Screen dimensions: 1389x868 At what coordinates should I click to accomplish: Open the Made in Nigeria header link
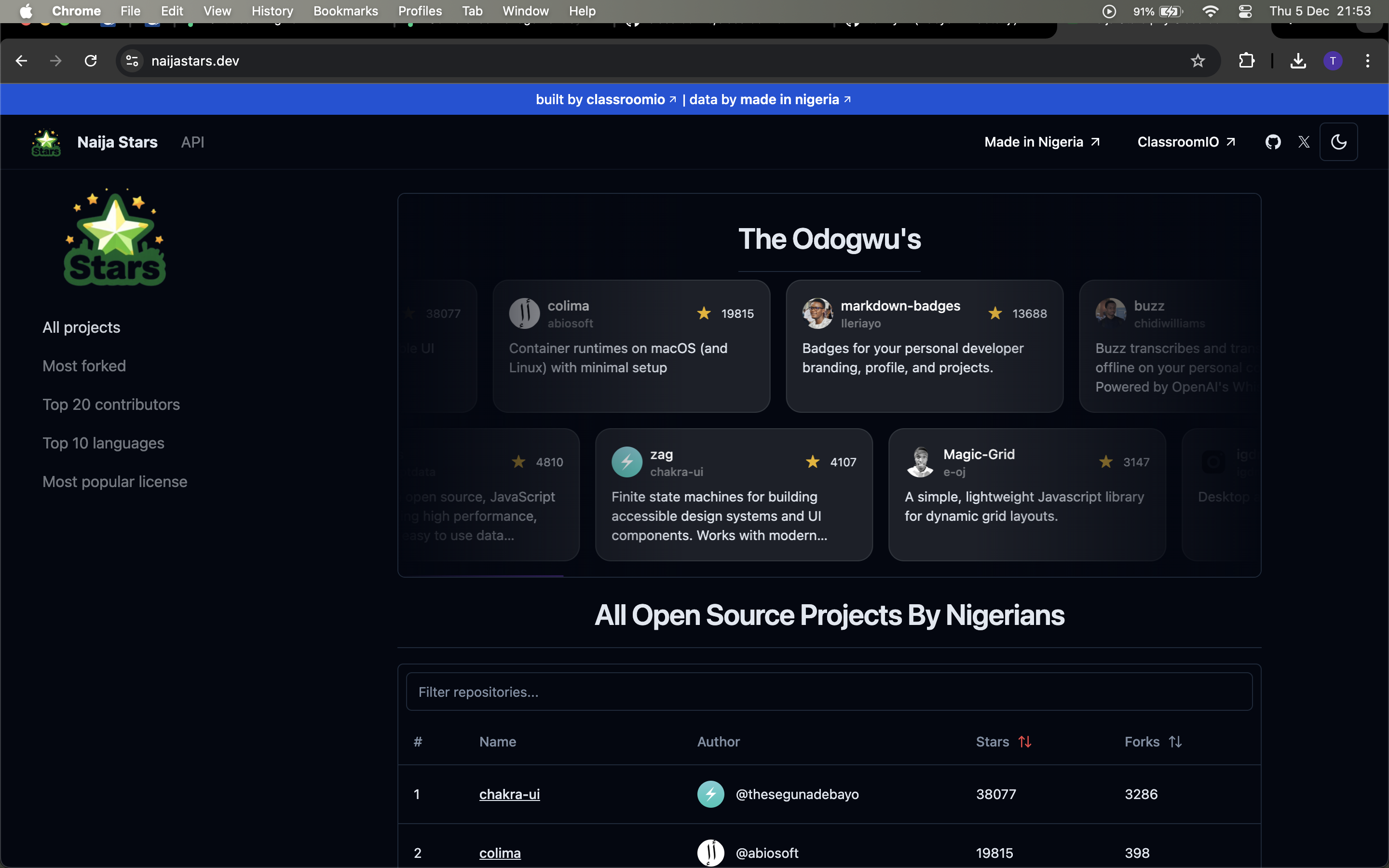pyautogui.click(x=1042, y=142)
